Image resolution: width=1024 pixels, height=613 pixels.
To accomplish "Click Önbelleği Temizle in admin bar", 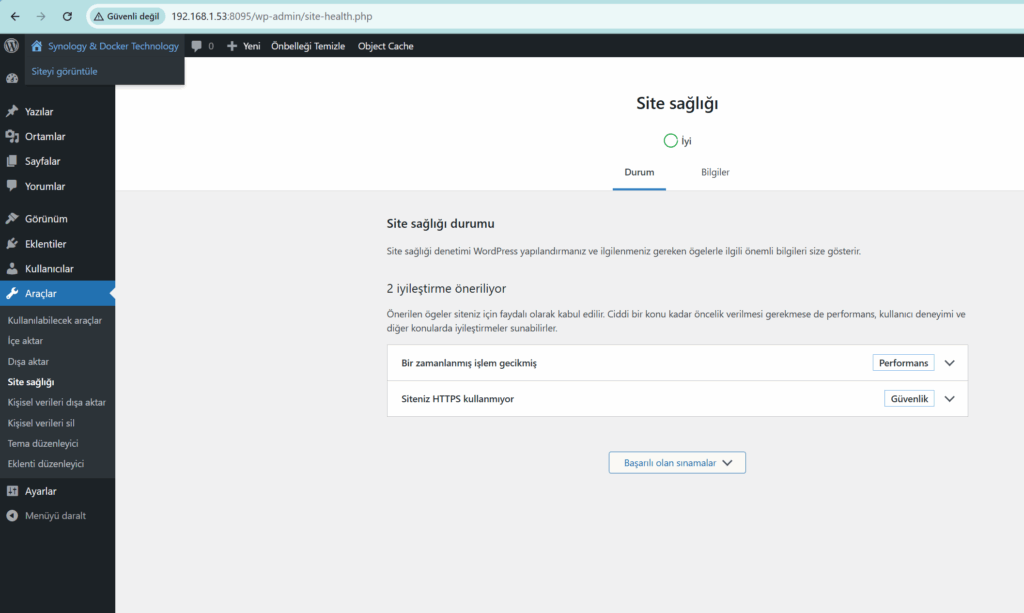I will [307, 46].
